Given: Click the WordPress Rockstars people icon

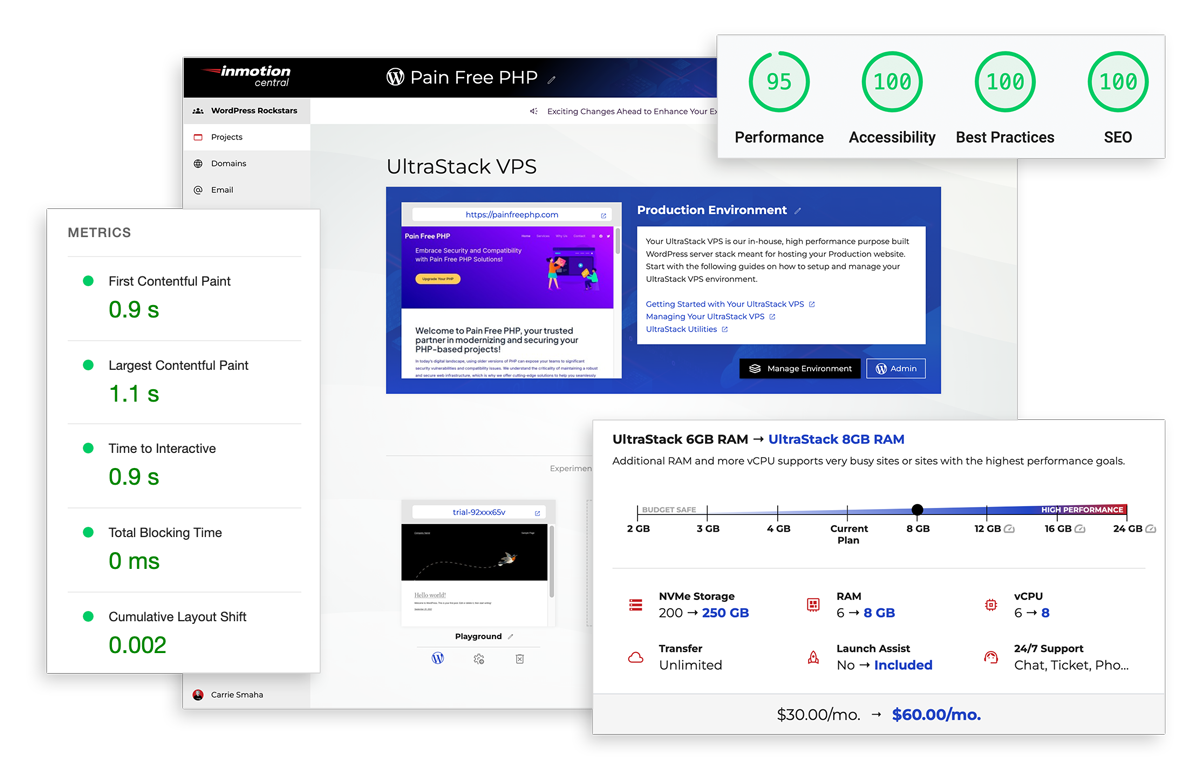Looking at the screenshot, I should pyautogui.click(x=198, y=110).
